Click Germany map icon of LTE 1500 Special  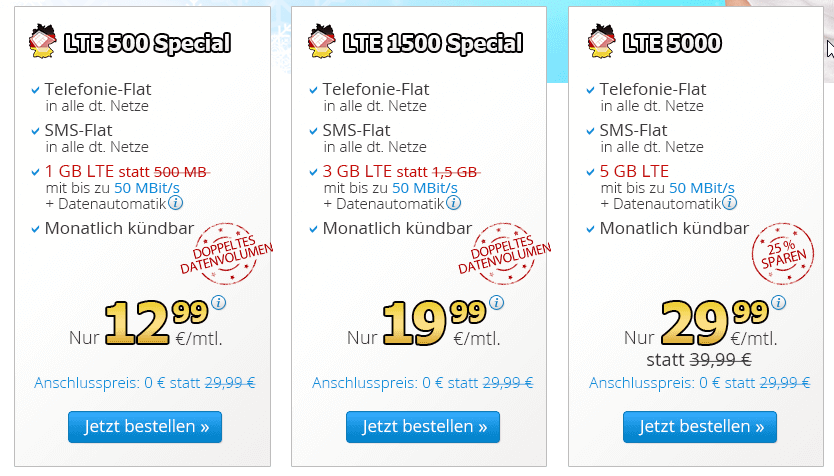pyautogui.click(x=321, y=43)
